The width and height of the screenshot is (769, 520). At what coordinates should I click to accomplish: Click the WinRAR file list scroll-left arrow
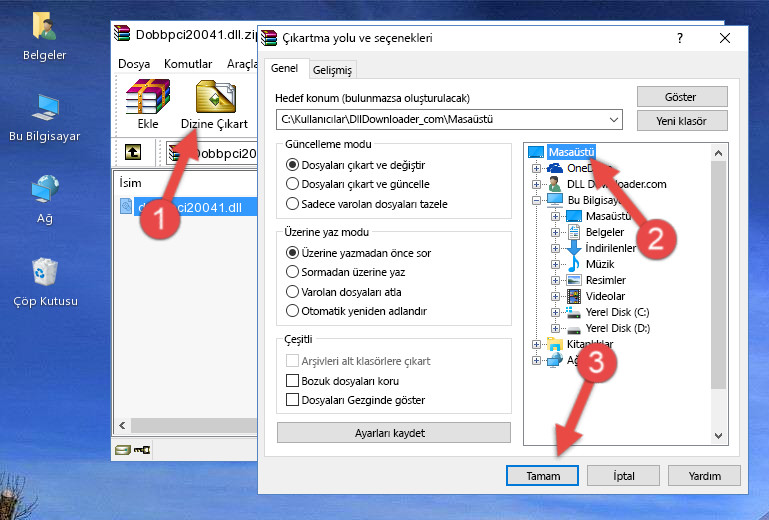point(122,425)
